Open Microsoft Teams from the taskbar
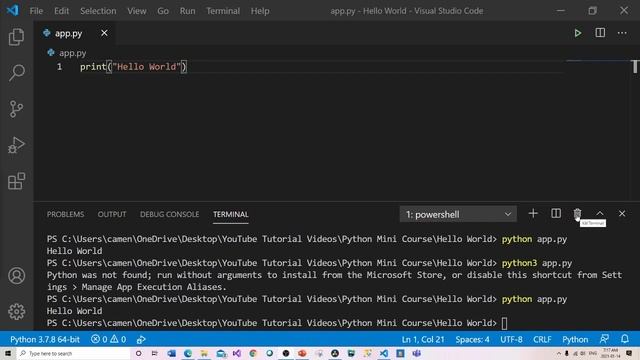 tap(416, 353)
